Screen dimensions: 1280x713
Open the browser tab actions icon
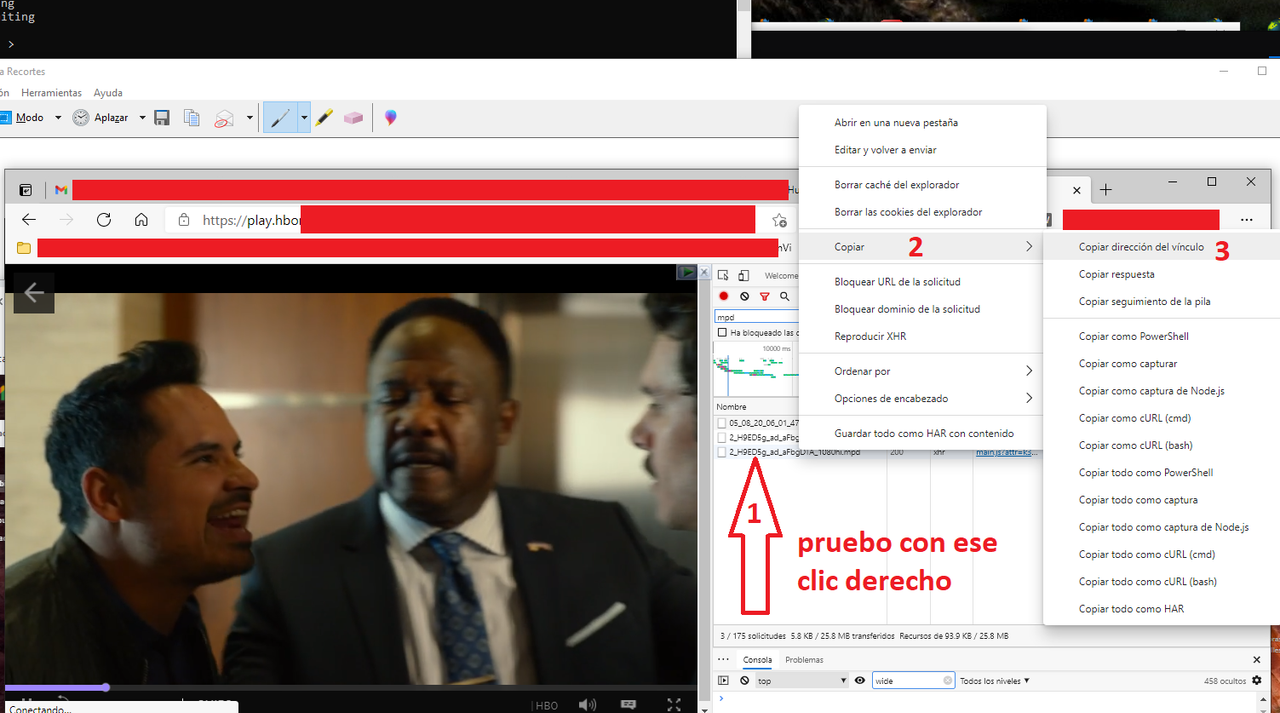click(x=26, y=190)
